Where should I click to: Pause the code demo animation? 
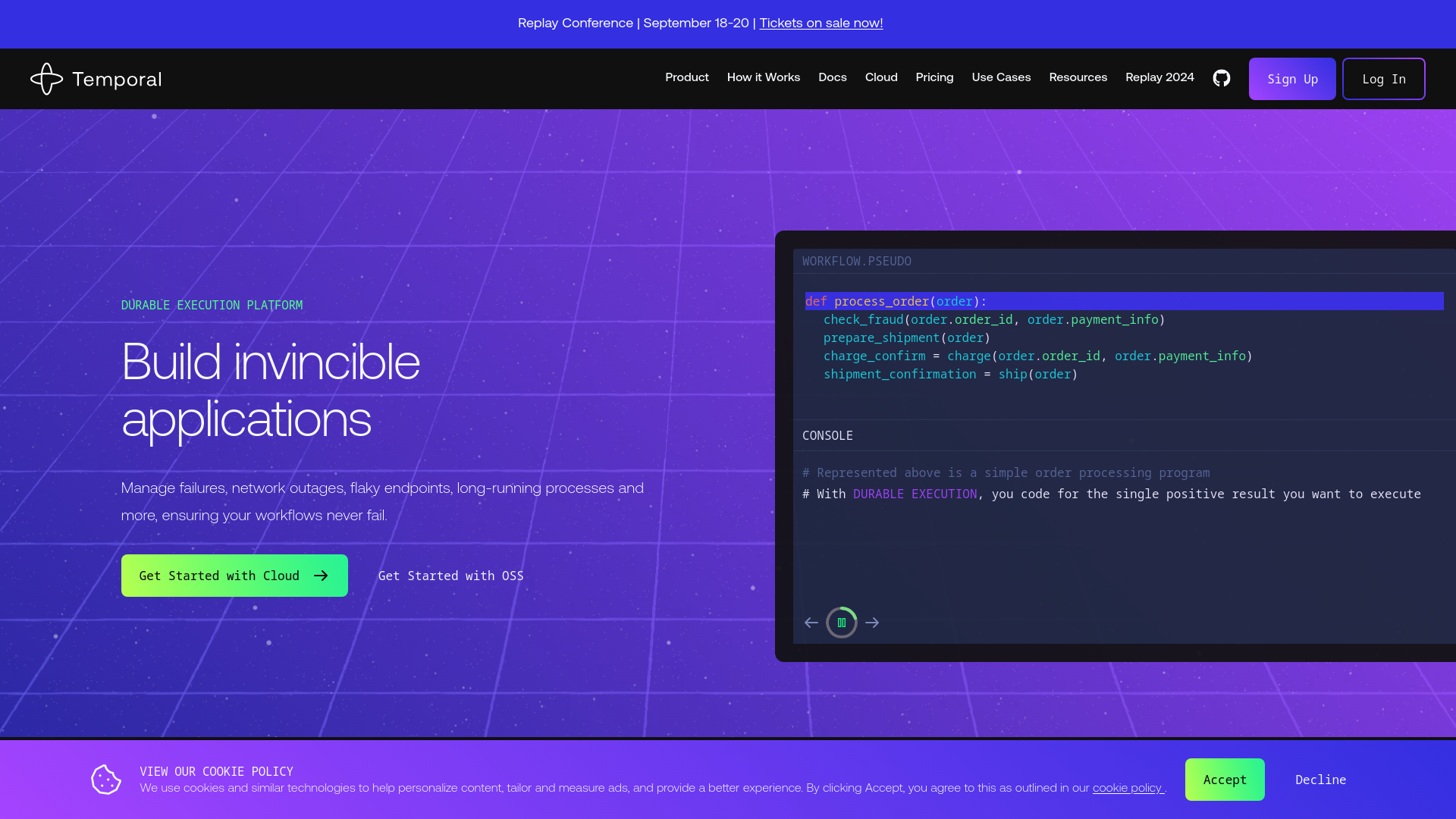point(842,623)
